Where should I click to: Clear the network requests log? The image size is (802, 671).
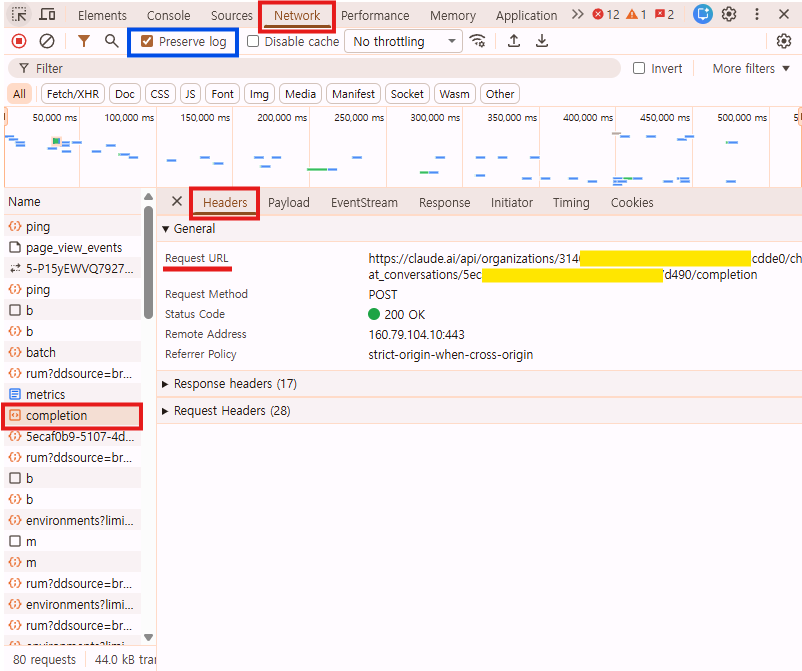(x=45, y=40)
